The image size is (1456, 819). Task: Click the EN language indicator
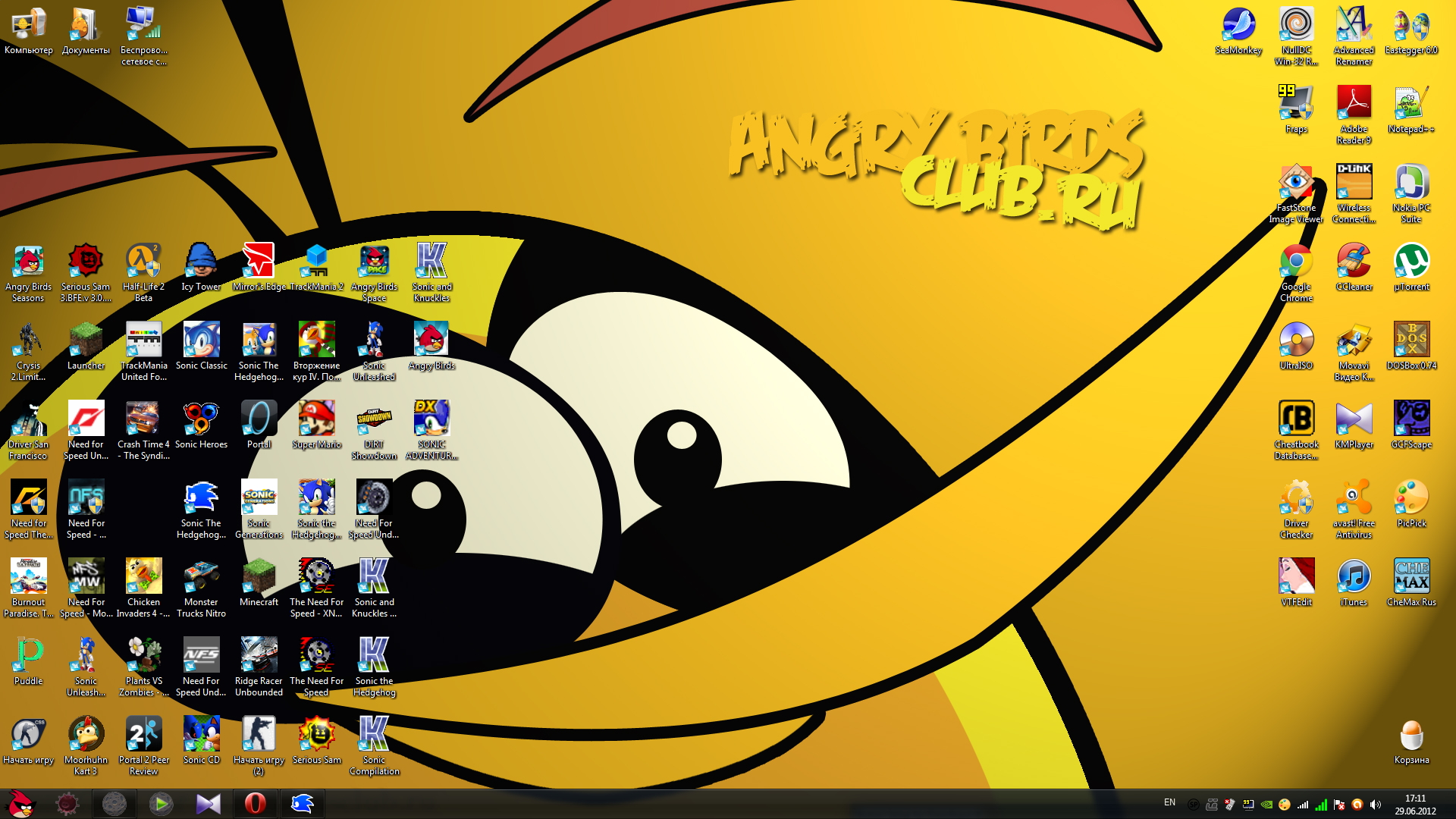(1169, 802)
